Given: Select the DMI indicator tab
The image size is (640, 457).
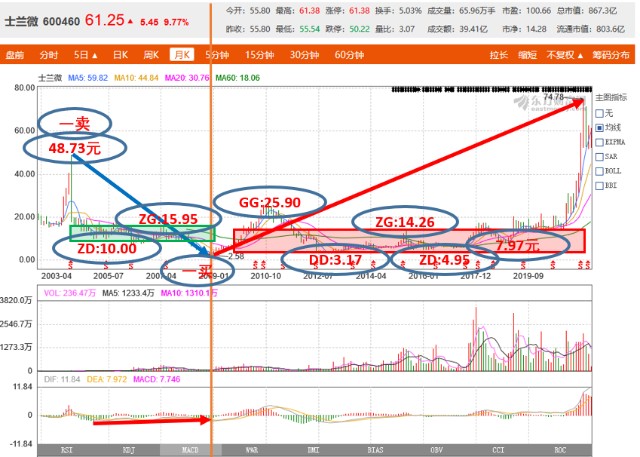Looking at the screenshot, I should [313, 450].
